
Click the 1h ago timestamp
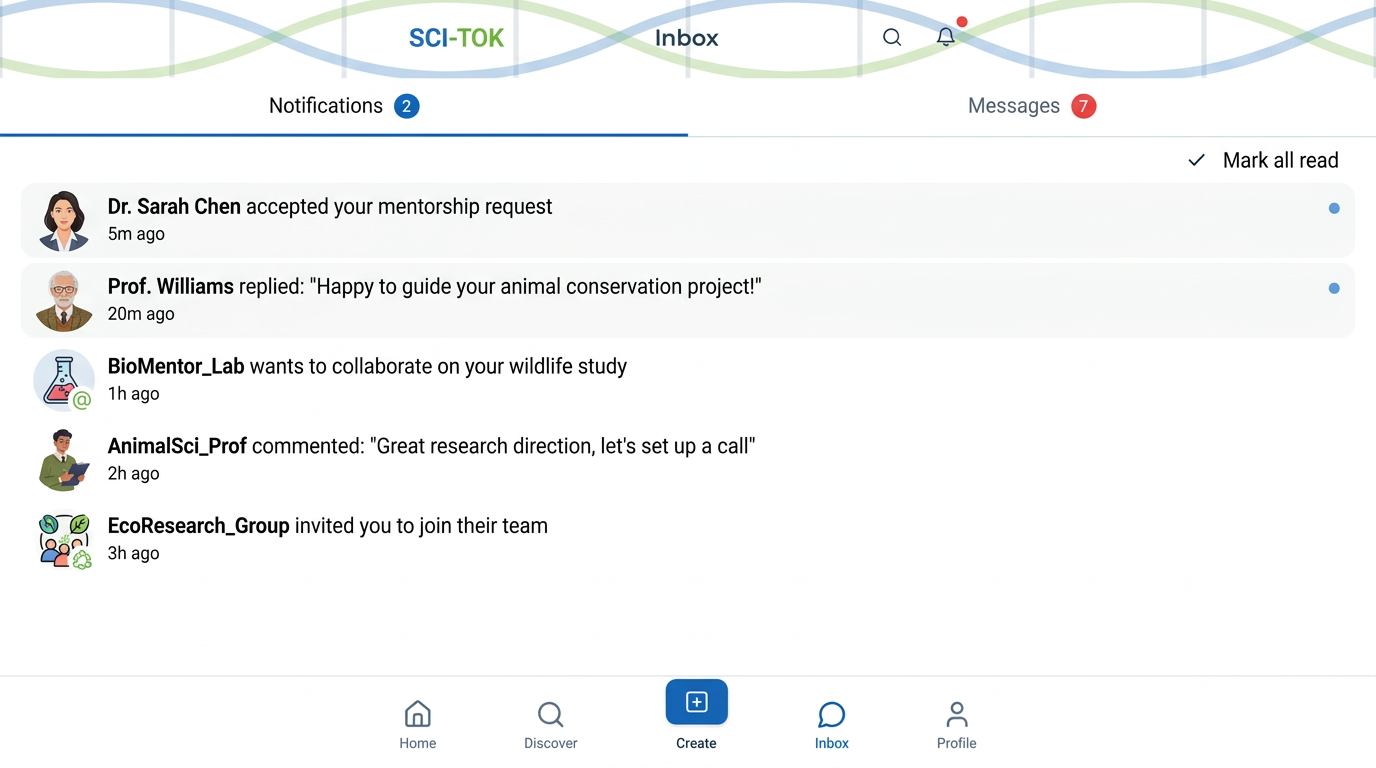click(134, 394)
